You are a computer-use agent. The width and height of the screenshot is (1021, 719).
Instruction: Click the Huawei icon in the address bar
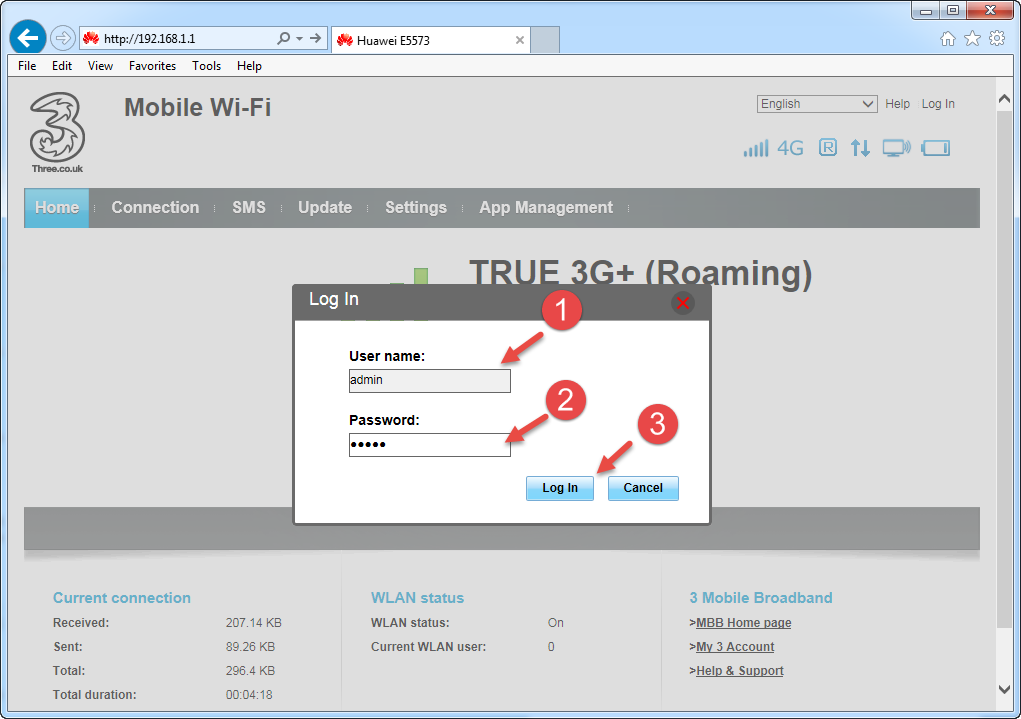(x=91, y=38)
